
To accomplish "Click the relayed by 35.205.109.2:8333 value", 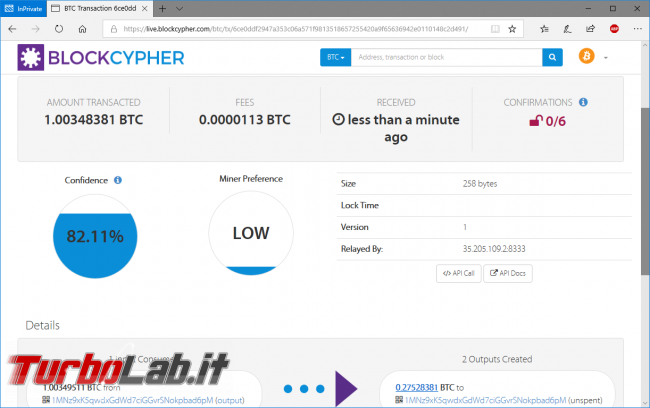I will click(494, 249).
